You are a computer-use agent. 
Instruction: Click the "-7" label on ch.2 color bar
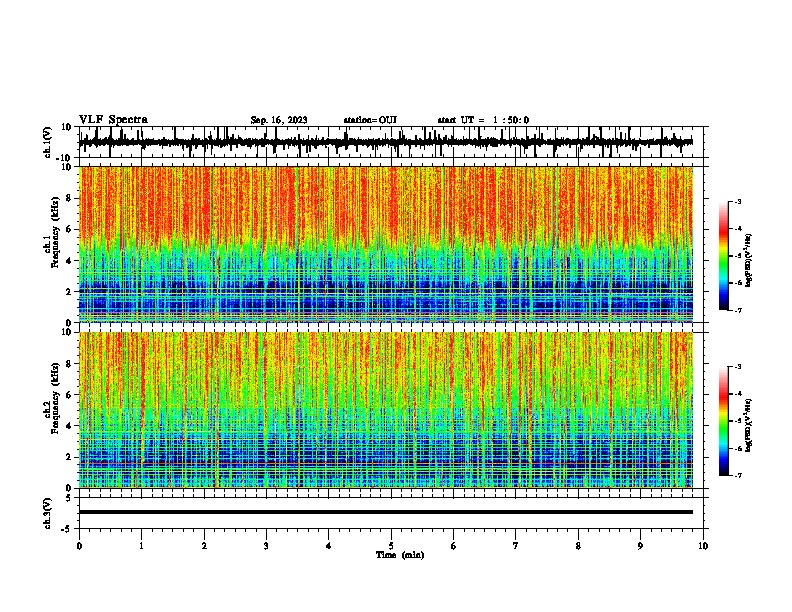(738, 475)
